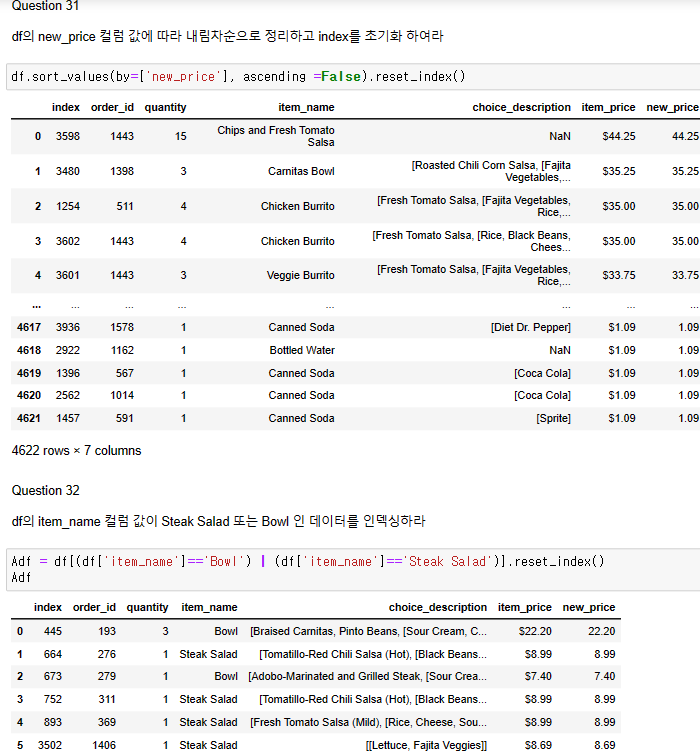Click the $8.69 item price cell

coord(538,745)
